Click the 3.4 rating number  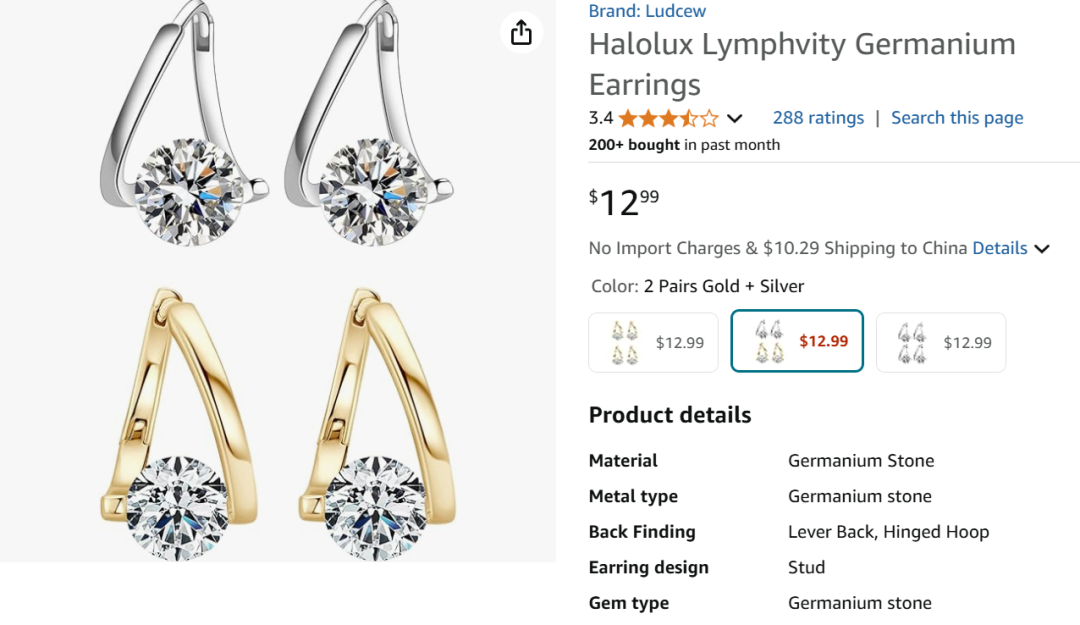601,118
